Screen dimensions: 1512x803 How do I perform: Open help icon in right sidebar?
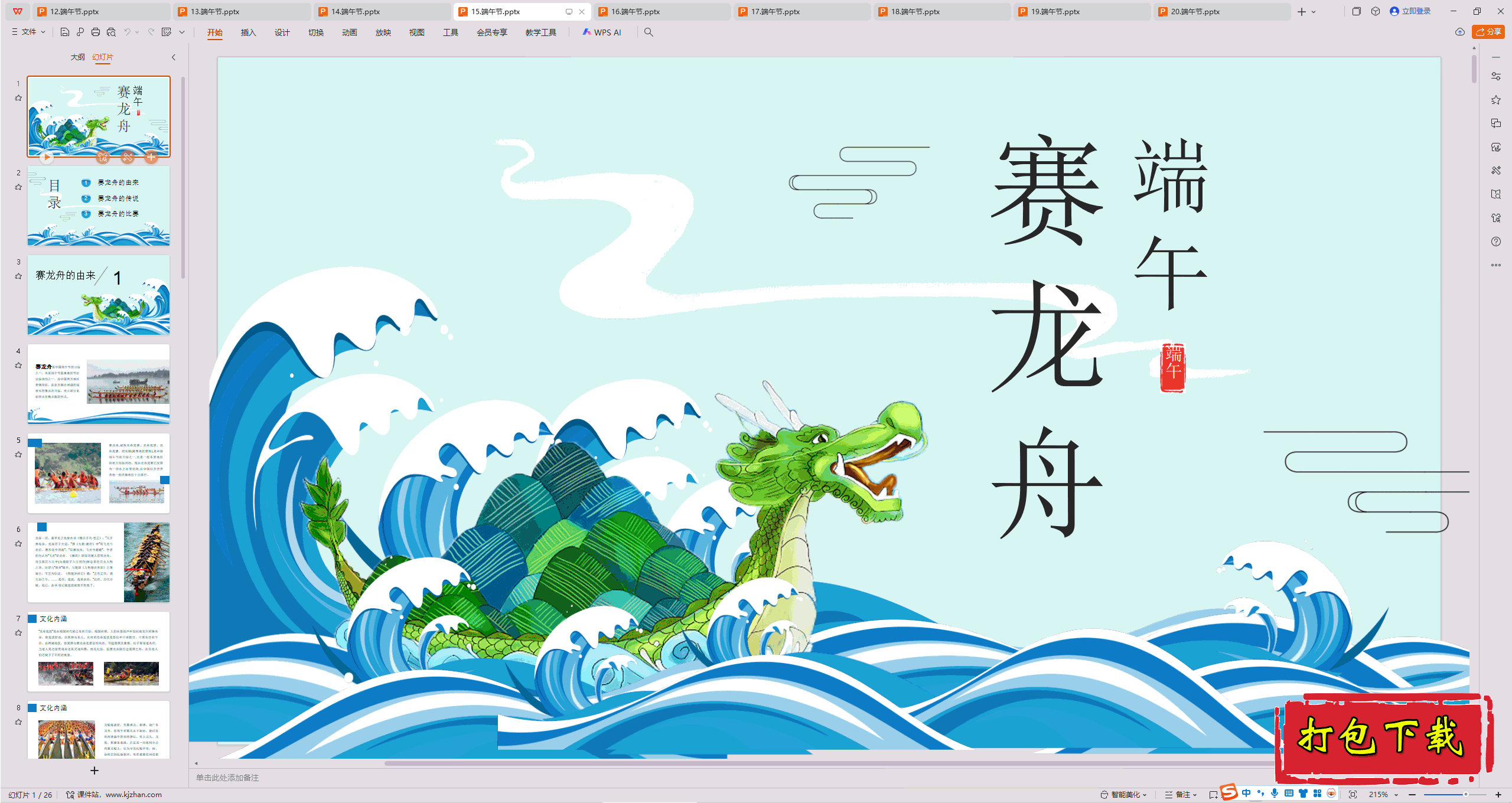coord(1495,241)
